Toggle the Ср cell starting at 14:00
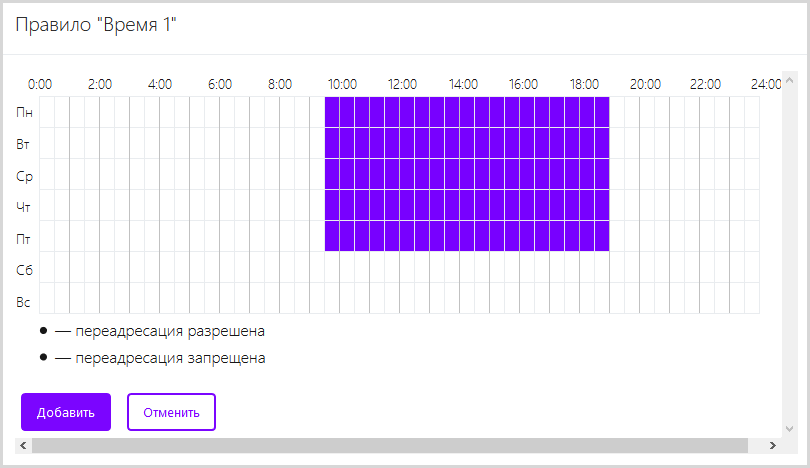Image resolution: width=810 pixels, height=468 pixels. (467, 174)
